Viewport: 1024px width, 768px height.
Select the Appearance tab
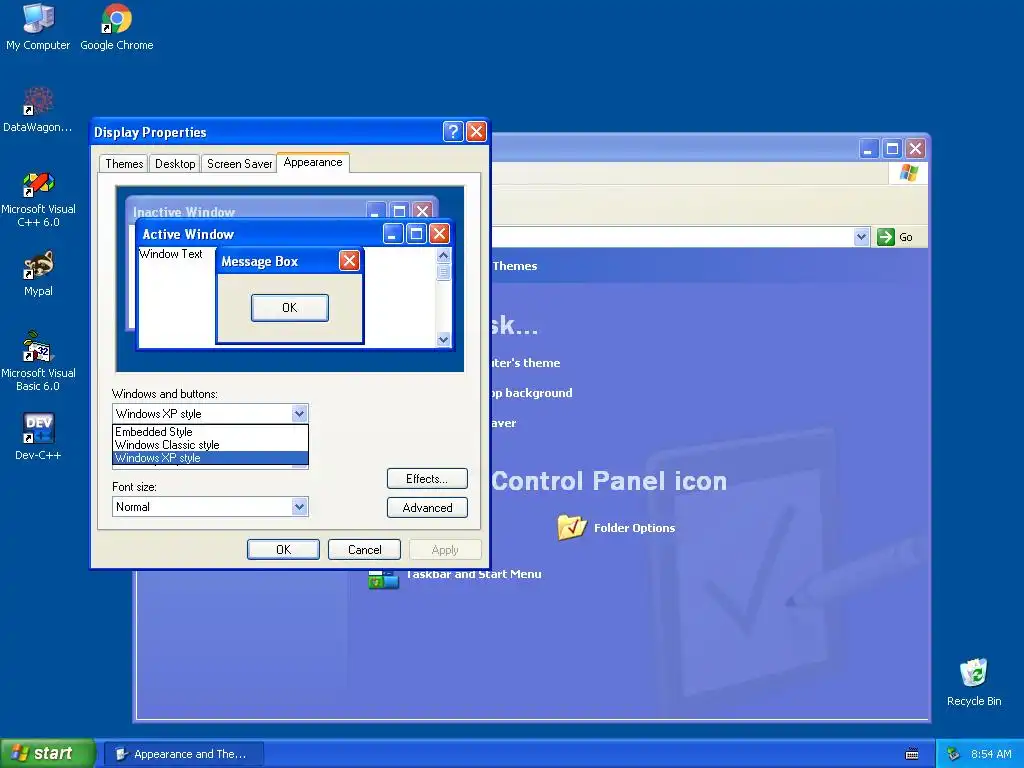(313, 163)
